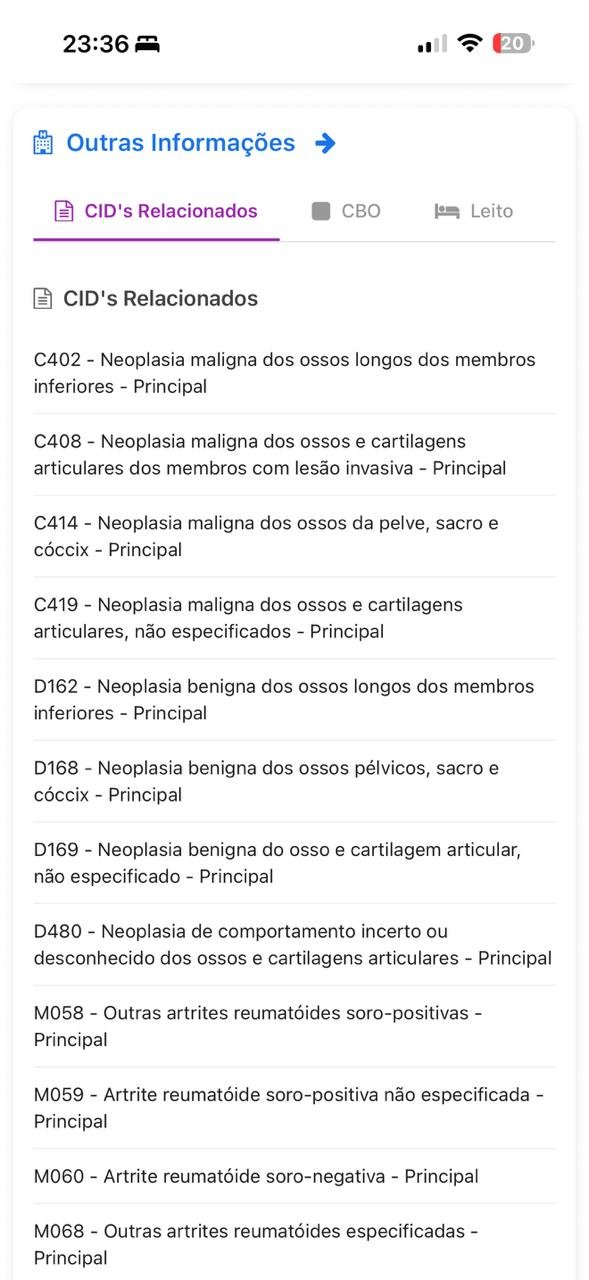Tap the document icon beside the CID's Relacionados heading
Viewport: 589px width, 1280px height.
pos(42,297)
